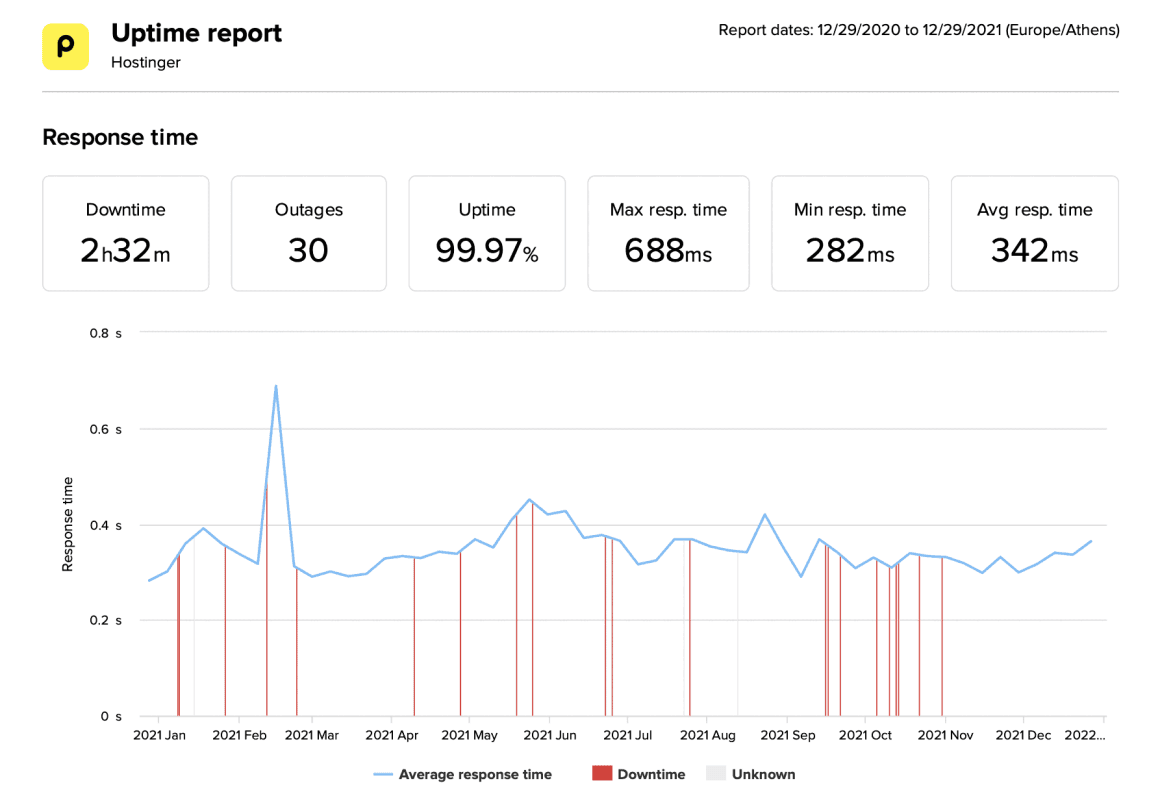This screenshot has height=796, width=1160.
Task: Click the yellow Pingdom logo icon
Action: 65,46
